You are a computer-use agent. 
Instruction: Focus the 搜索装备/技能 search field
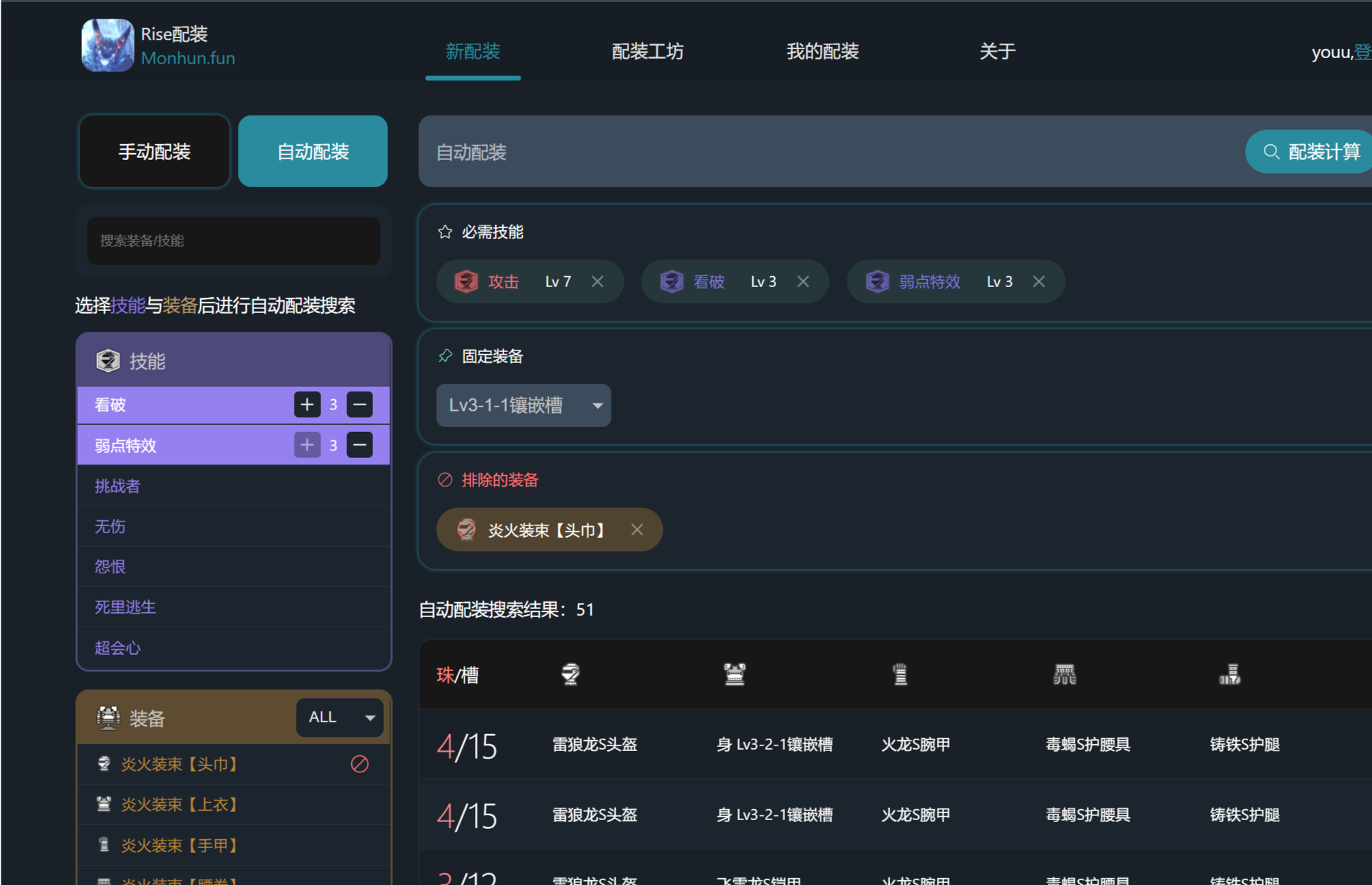click(233, 241)
